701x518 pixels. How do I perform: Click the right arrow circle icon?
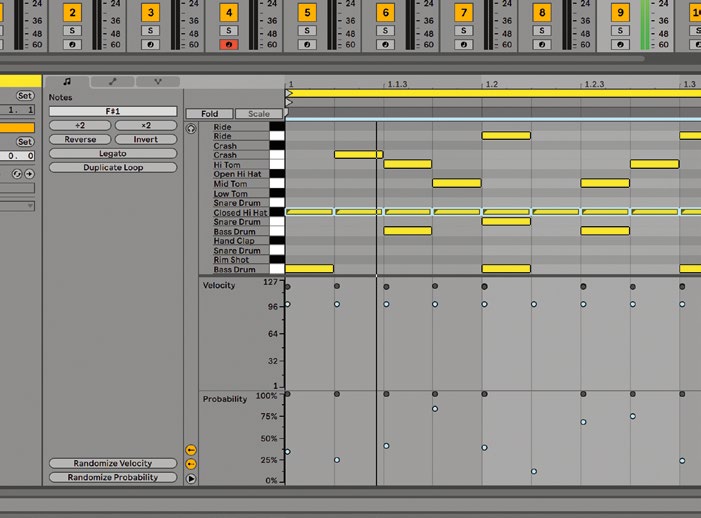click(x=29, y=174)
